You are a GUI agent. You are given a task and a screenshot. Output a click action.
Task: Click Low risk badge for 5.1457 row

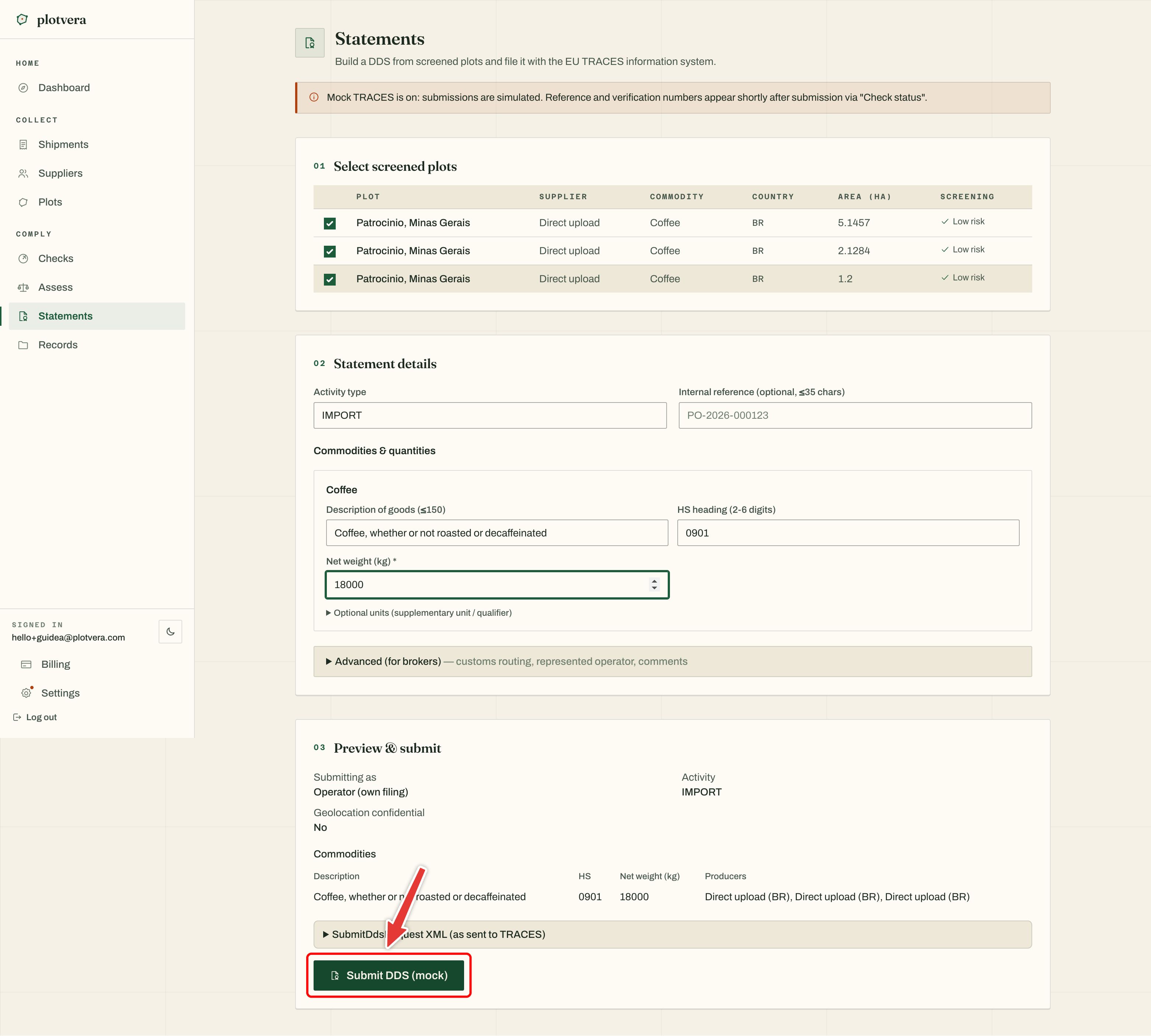click(962, 221)
